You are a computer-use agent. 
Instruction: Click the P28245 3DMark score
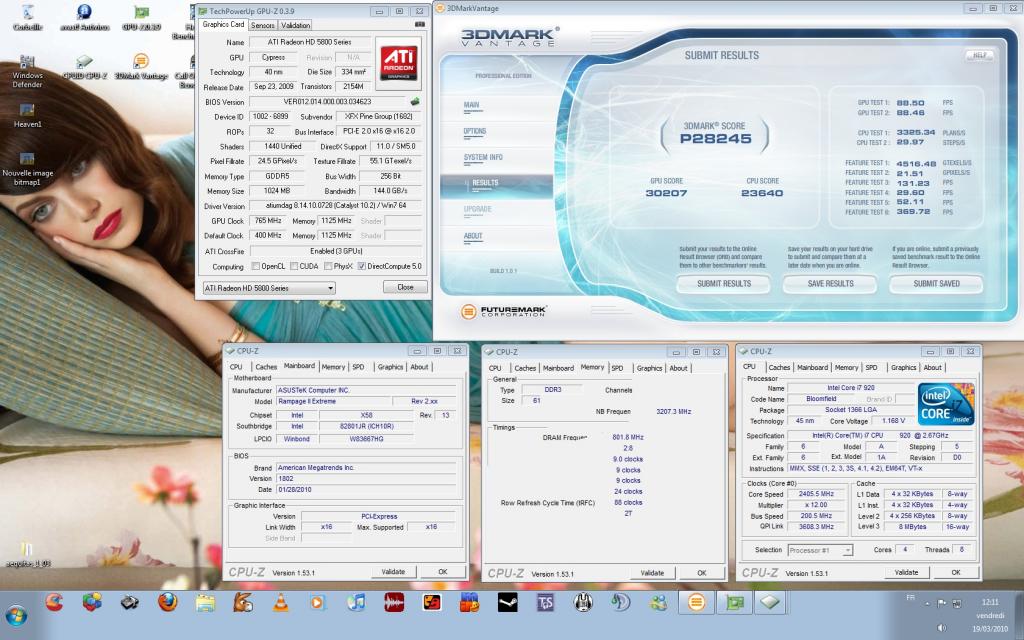(716, 138)
